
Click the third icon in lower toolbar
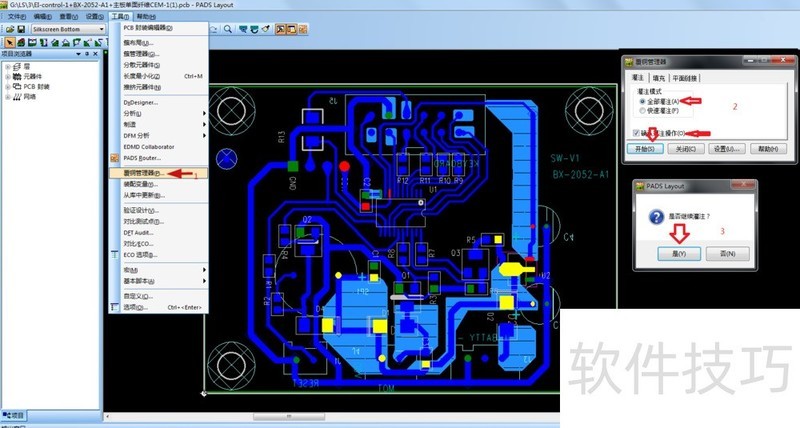pos(32,43)
